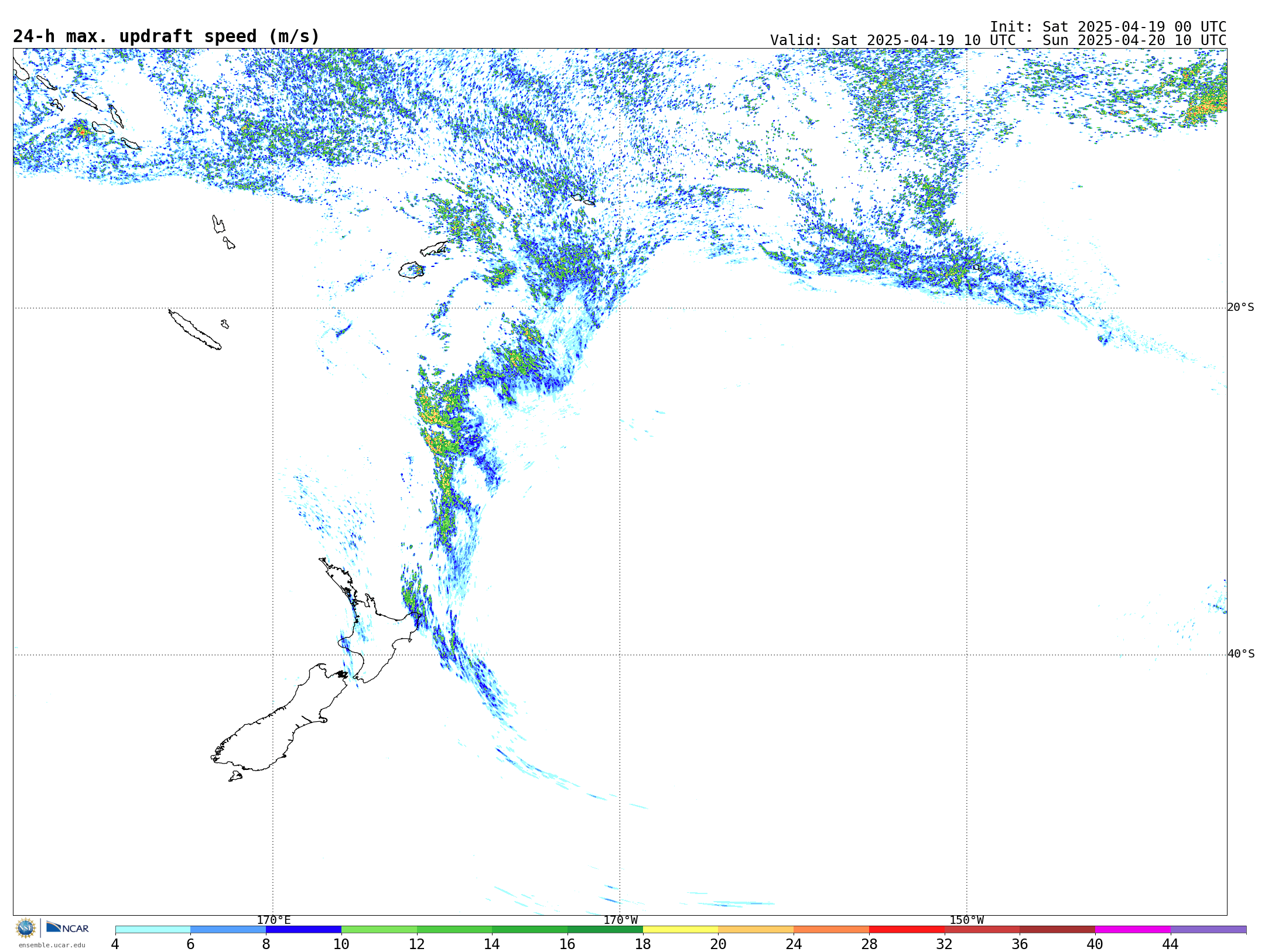Click the 20°S latitude label

pos(1240,307)
